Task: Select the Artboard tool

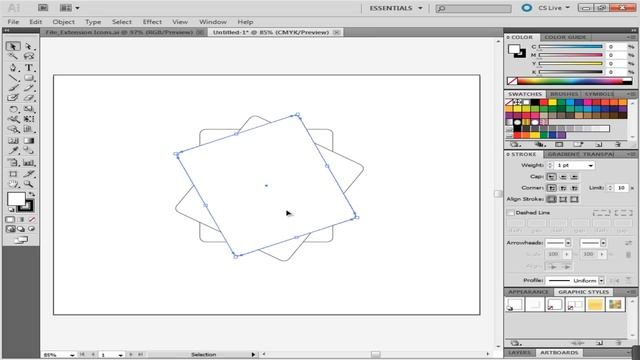Action: pyautogui.click(x=13, y=174)
